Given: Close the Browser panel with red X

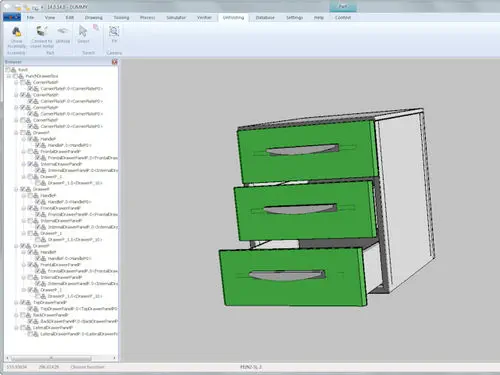Looking at the screenshot, I should point(115,62).
